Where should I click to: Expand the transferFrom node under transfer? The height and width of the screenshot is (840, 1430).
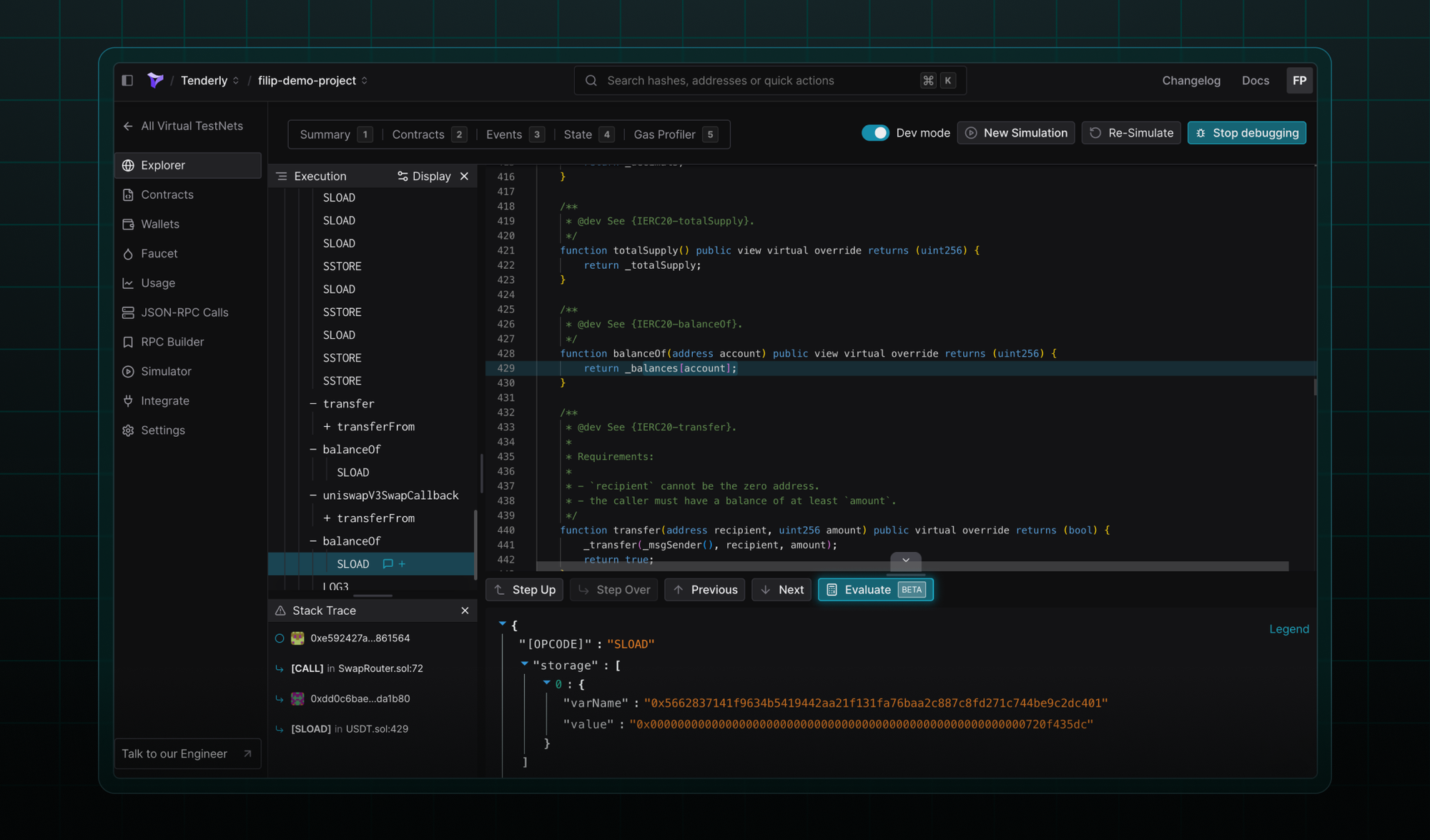coord(327,427)
